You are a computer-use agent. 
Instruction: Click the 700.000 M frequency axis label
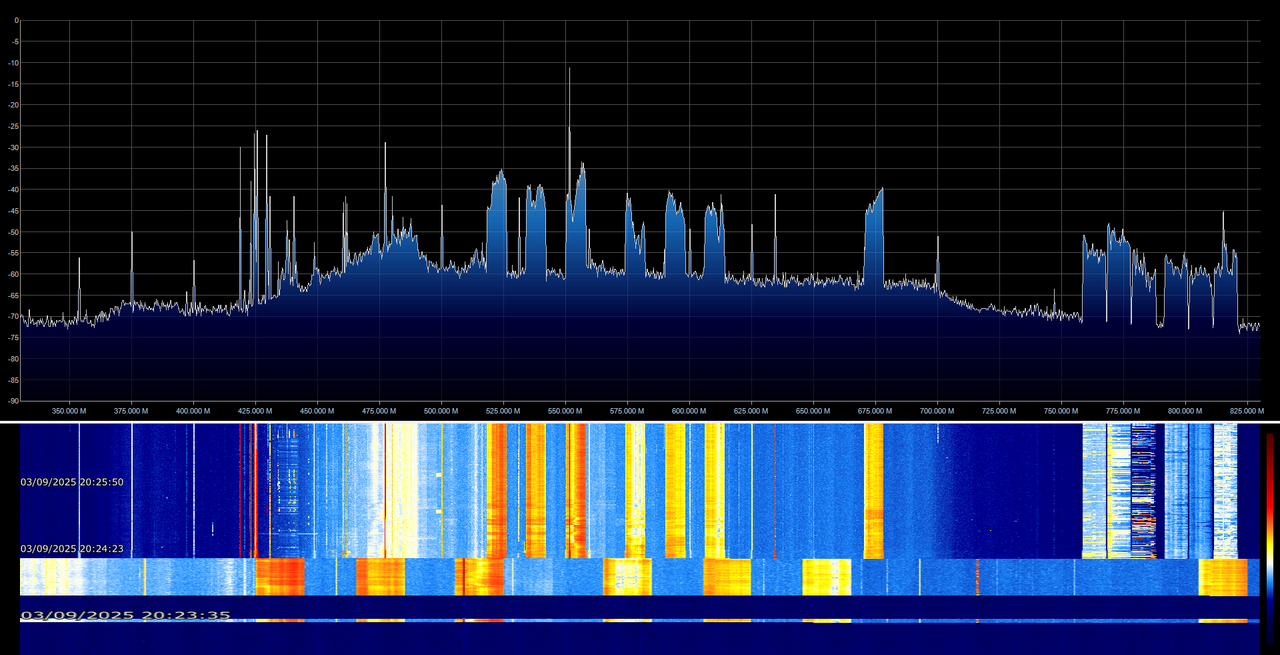click(x=937, y=410)
